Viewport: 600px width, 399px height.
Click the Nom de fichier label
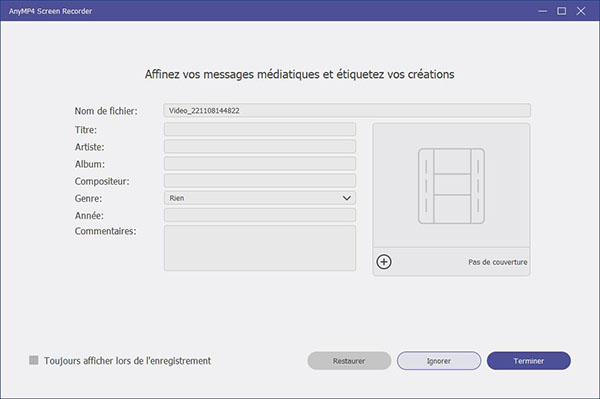[x=106, y=111]
